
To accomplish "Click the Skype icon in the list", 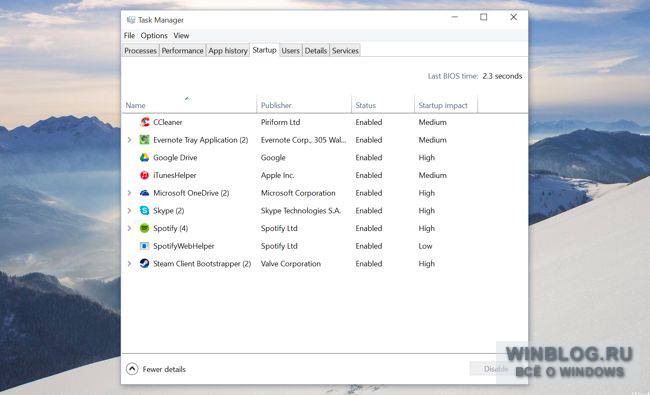I will tap(144, 211).
